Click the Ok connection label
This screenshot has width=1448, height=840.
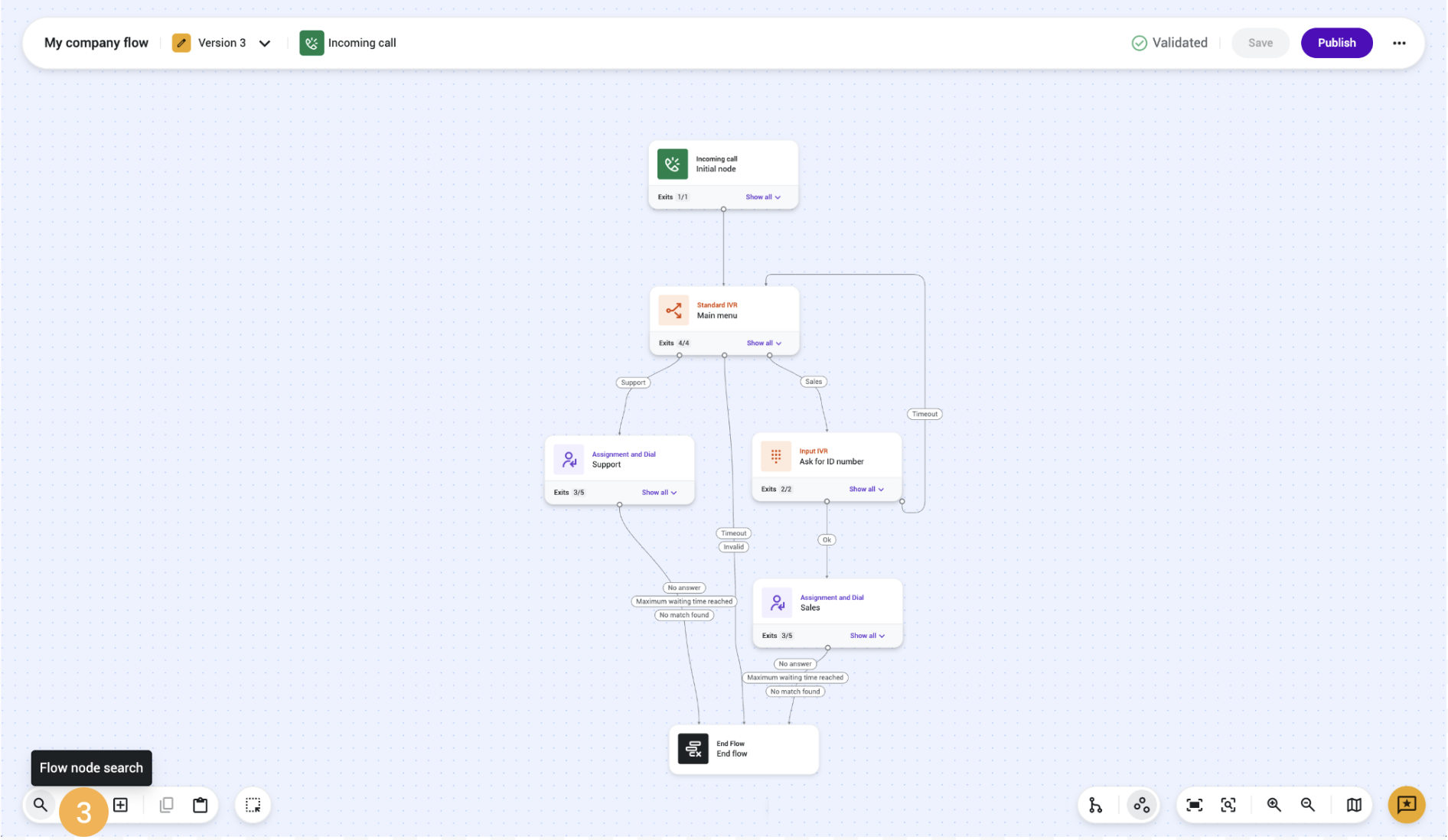[x=827, y=540]
